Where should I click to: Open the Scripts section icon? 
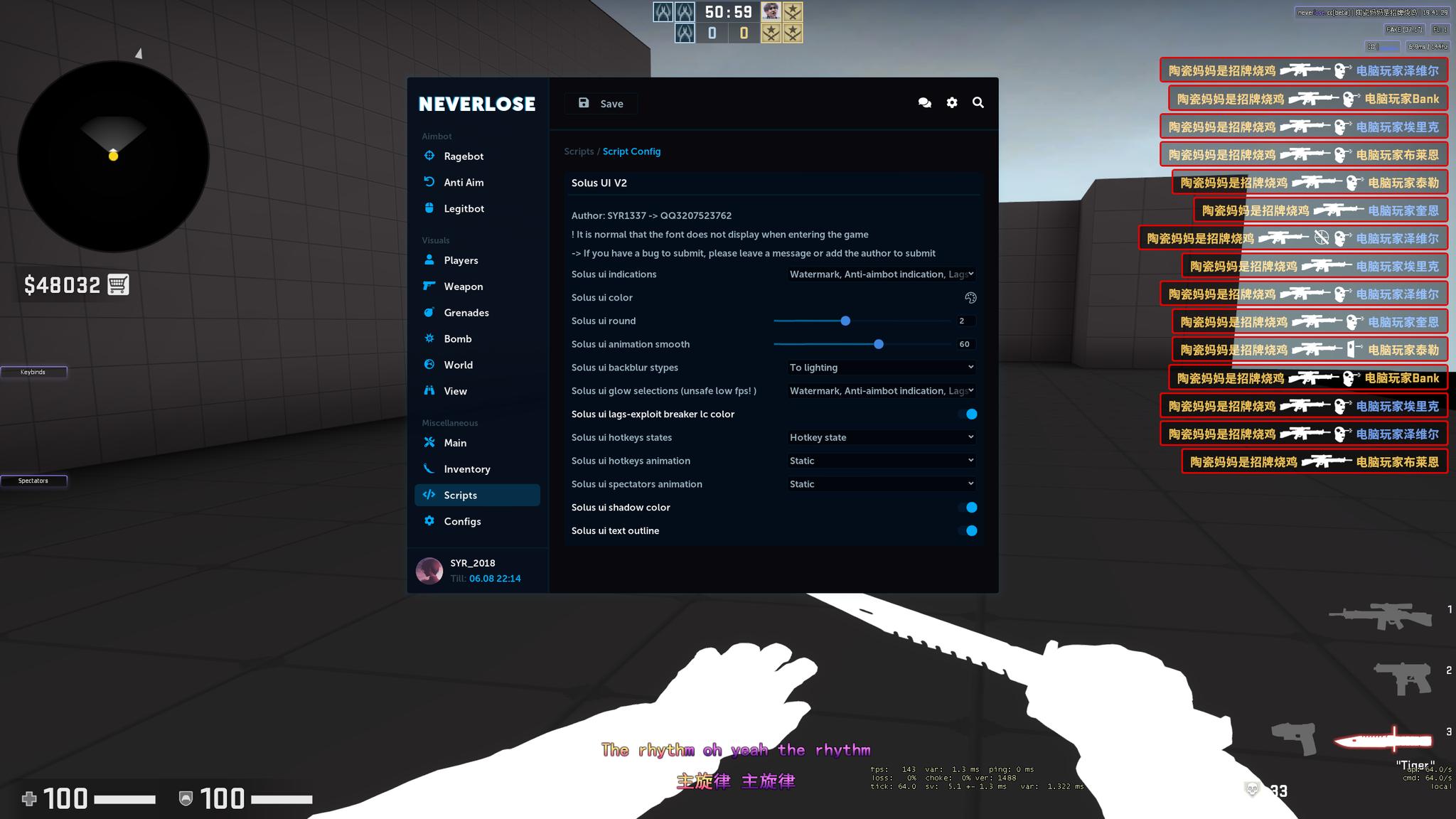430,494
